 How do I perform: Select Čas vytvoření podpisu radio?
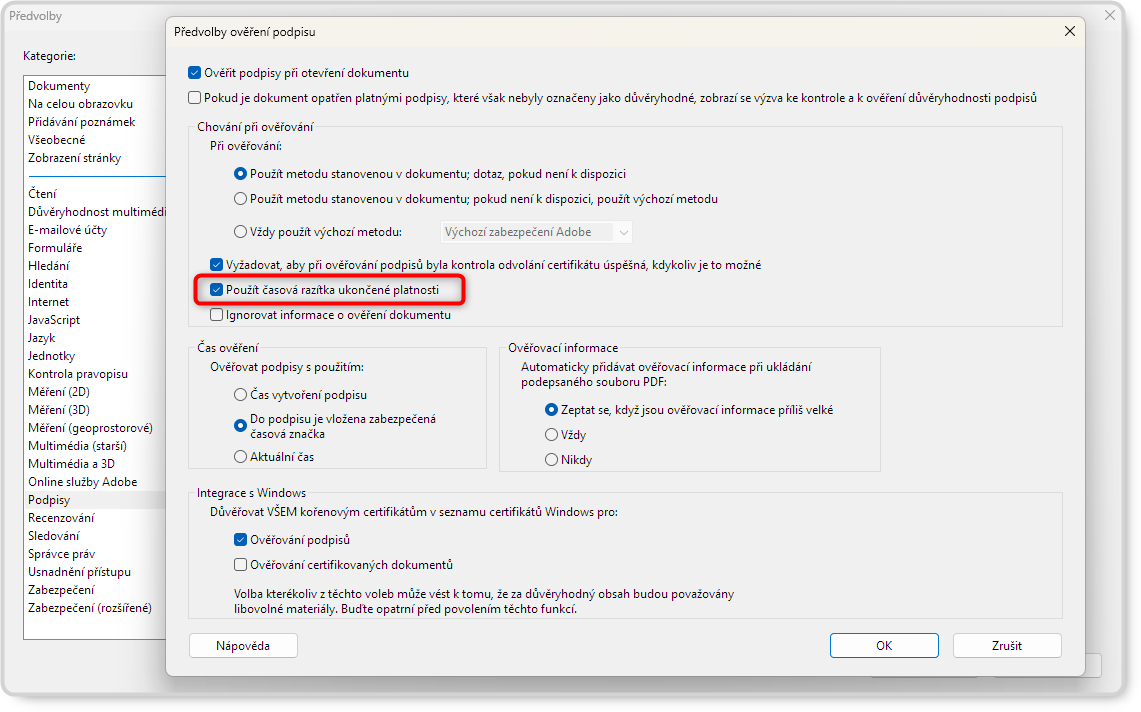point(240,395)
